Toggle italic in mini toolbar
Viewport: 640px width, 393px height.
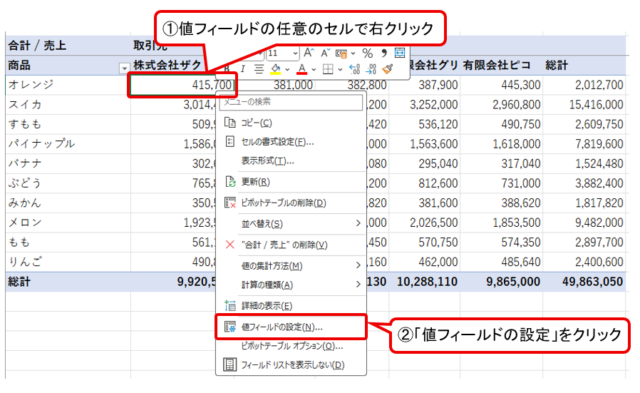pyautogui.click(x=243, y=69)
